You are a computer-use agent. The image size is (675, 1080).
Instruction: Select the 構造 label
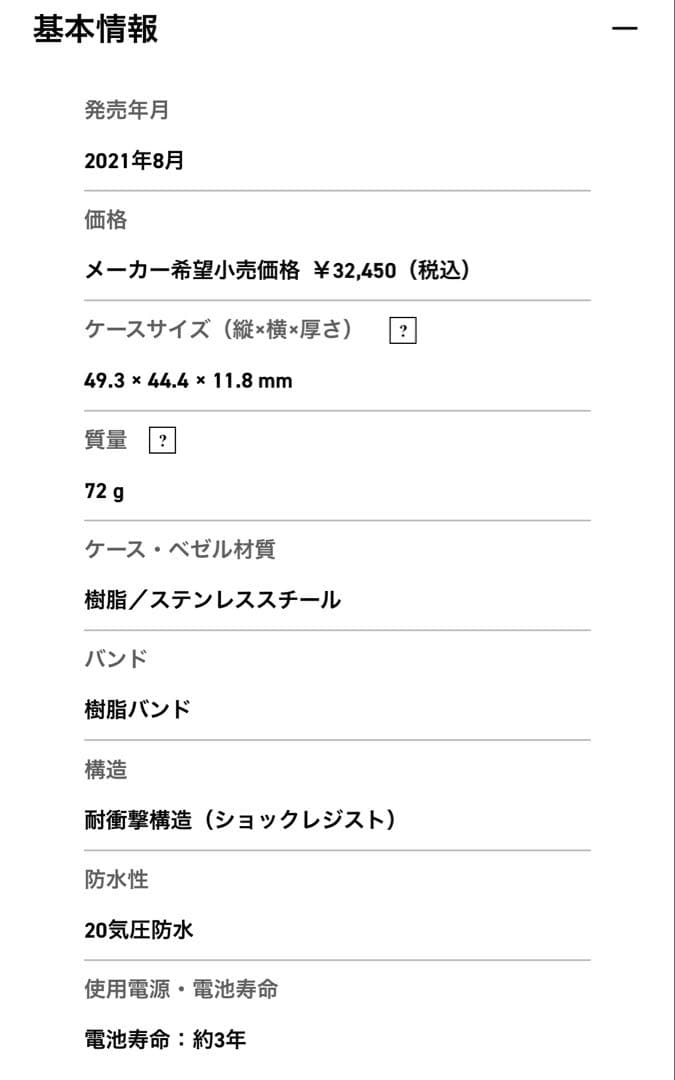(106, 770)
